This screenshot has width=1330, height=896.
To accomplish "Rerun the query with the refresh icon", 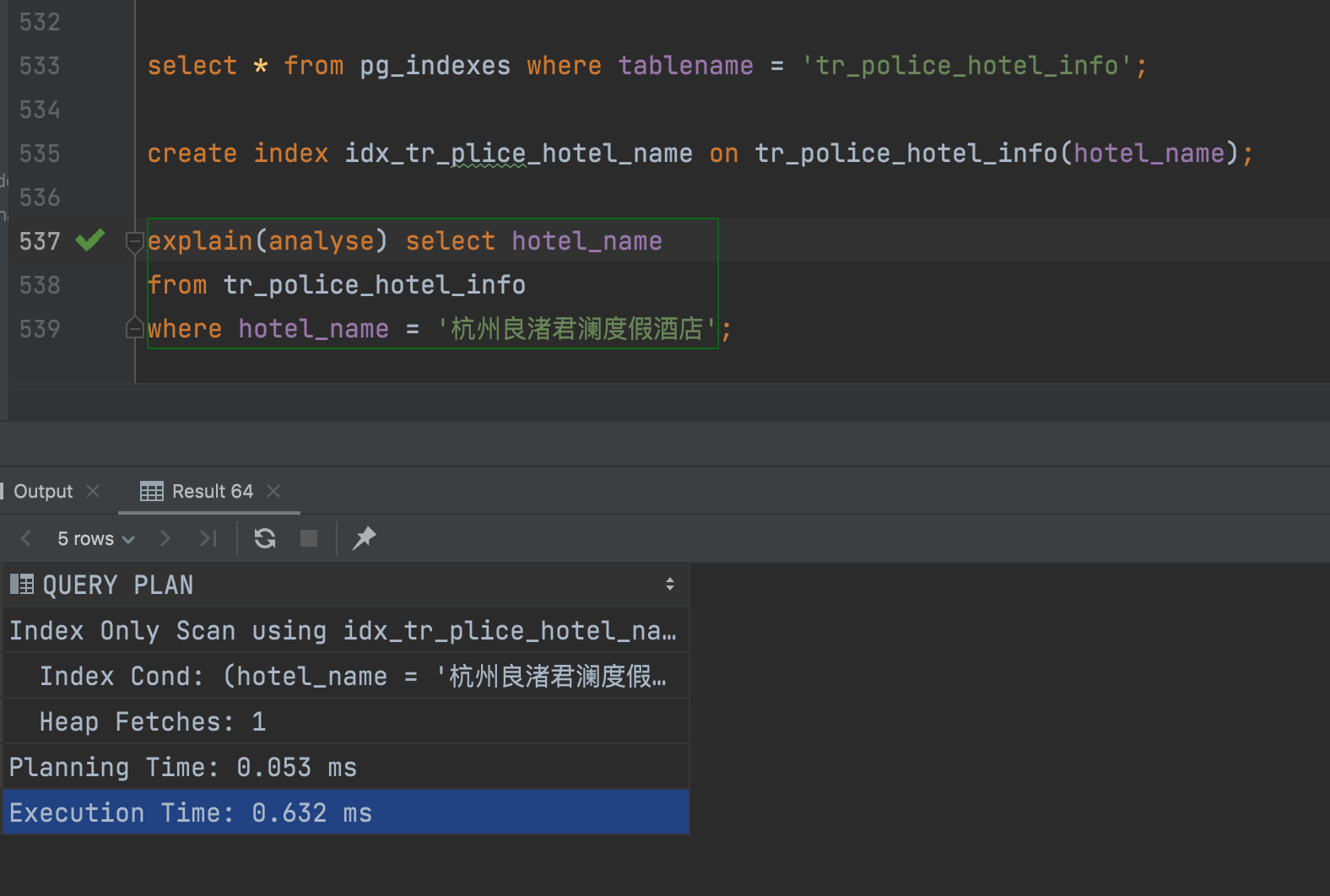I will pyautogui.click(x=264, y=537).
